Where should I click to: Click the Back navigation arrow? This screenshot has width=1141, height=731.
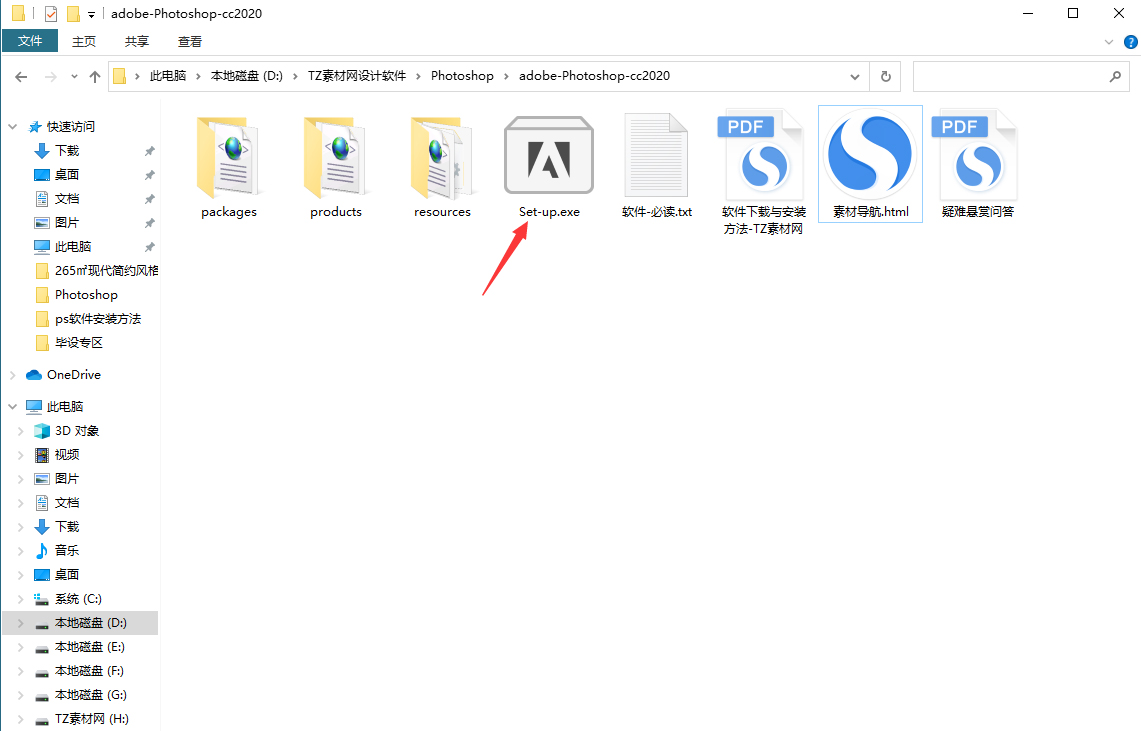tap(21, 76)
